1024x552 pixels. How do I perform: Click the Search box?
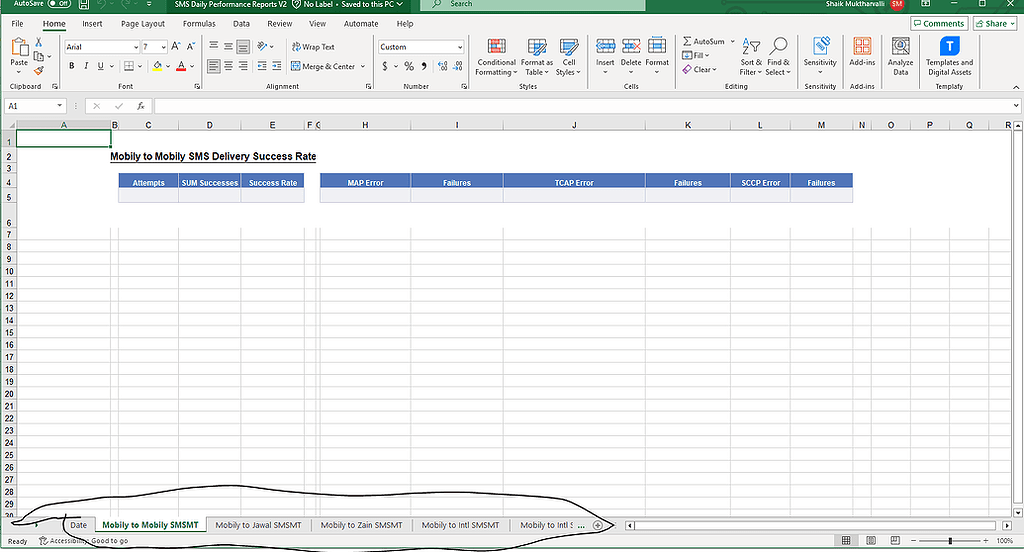coord(533,5)
